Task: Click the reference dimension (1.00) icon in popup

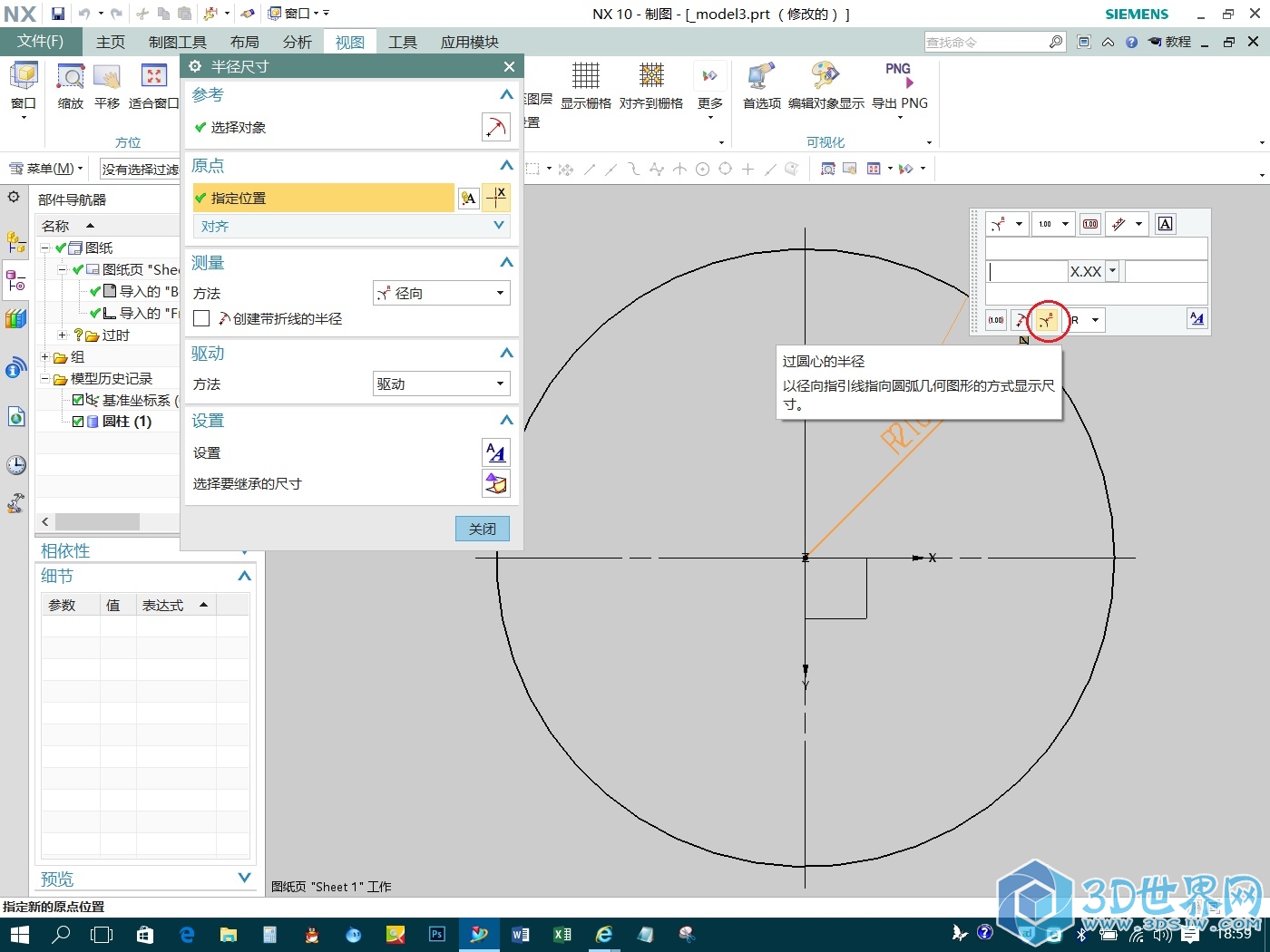Action: pos(996,320)
